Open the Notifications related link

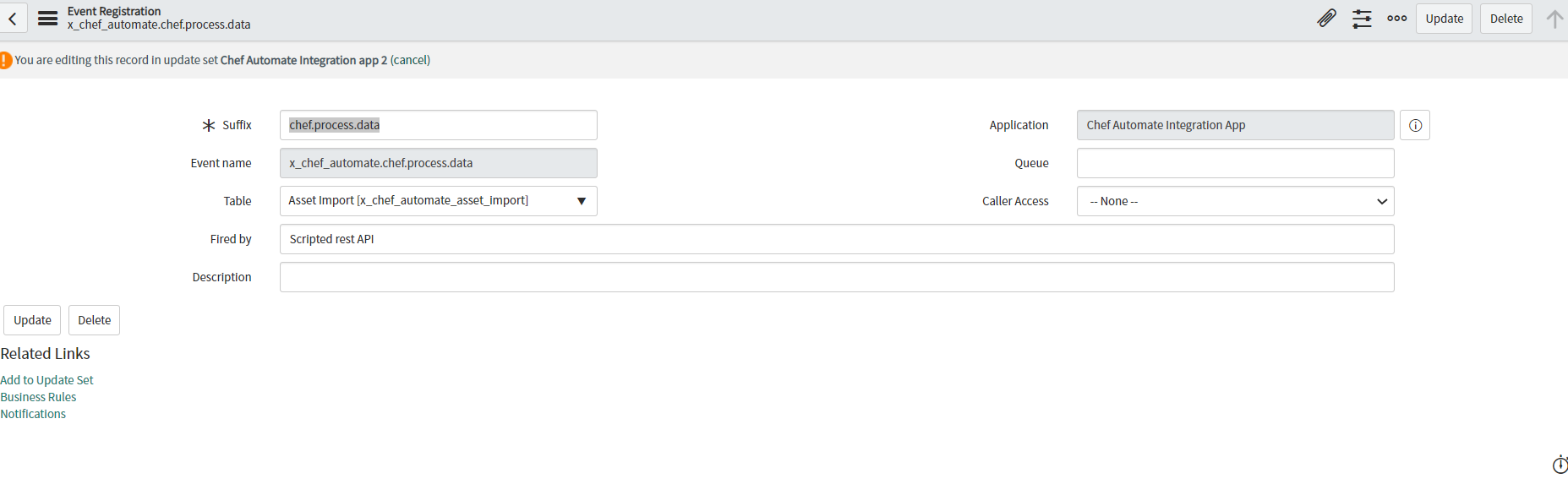tap(33, 414)
